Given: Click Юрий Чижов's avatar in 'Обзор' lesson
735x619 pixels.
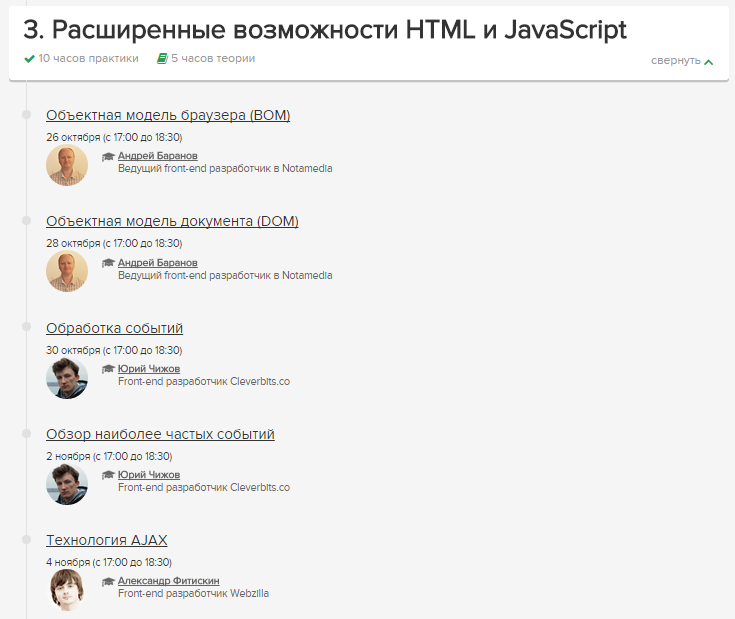Looking at the screenshot, I should (x=67, y=484).
